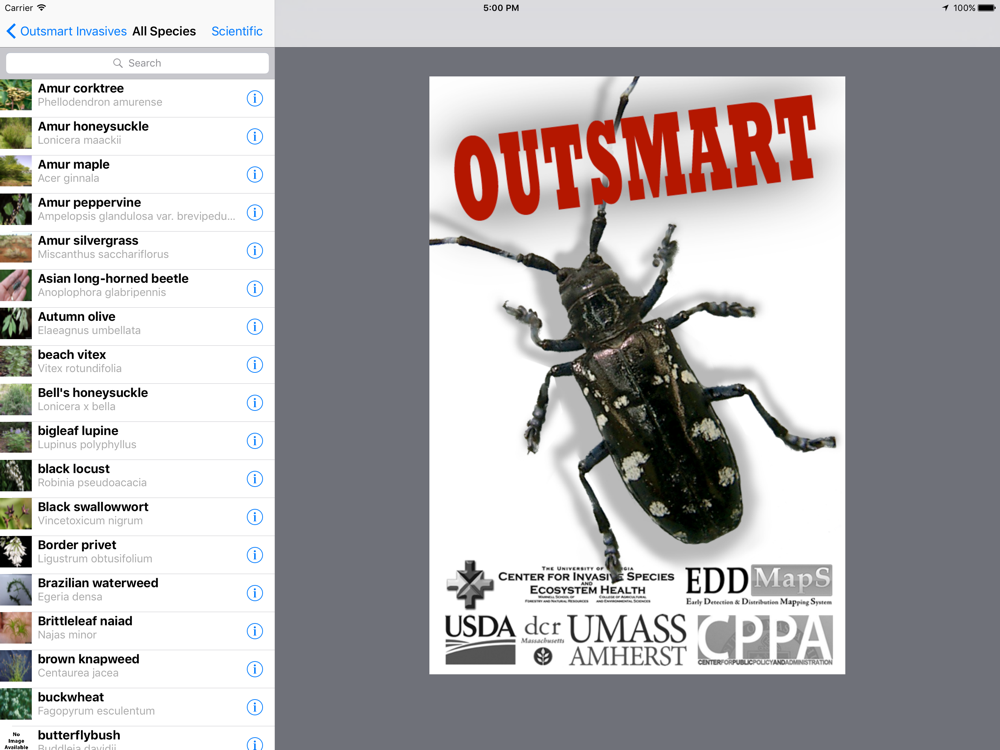Open info for Bell's honeysuckle
This screenshot has width=1000, height=750.
point(254,402)
